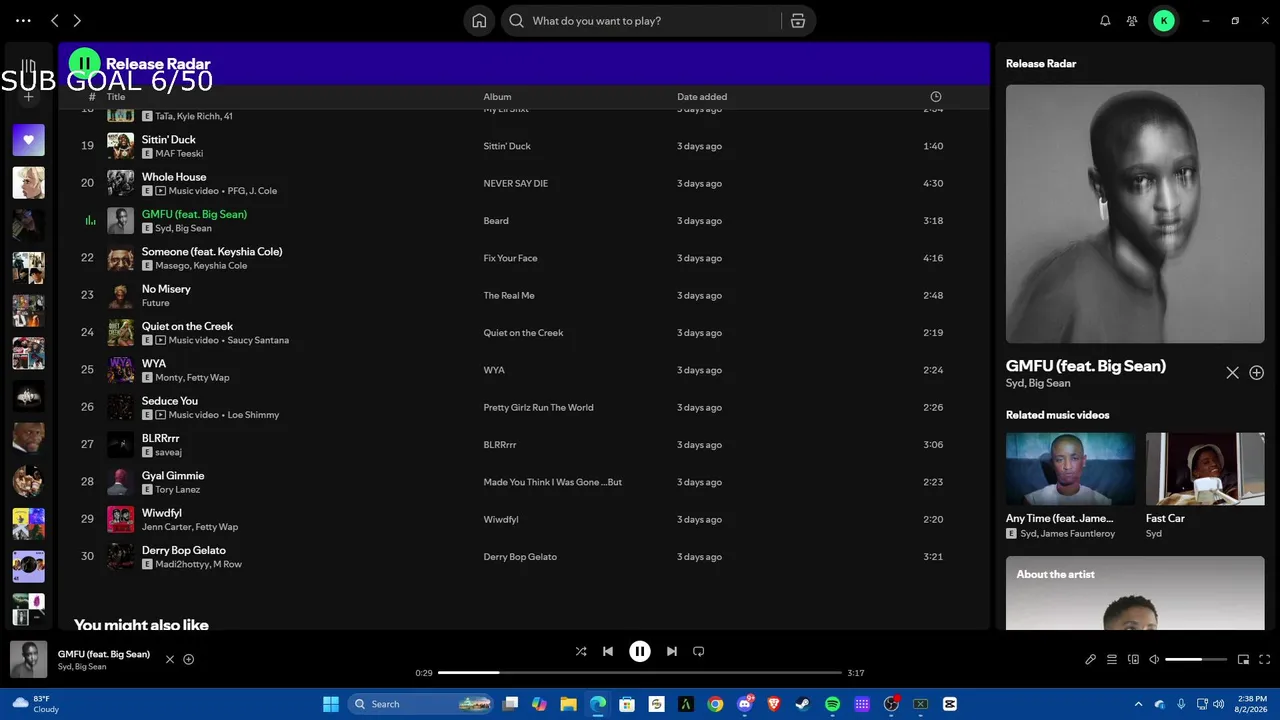Open 'Any Time' related music video thumbnail
The width and height of the screenshot is (1280, 720).
(x=1070, y=468)
